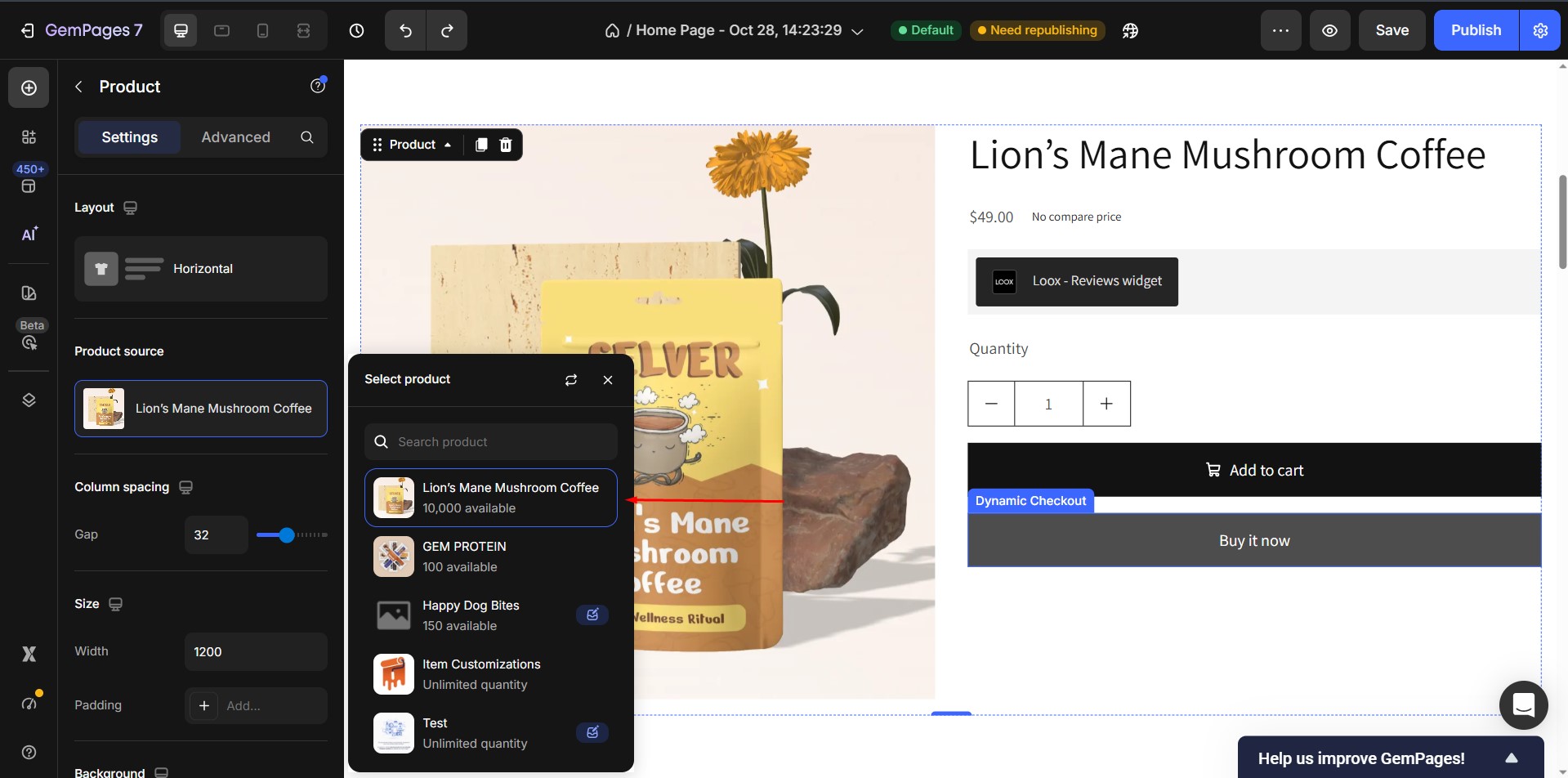
Task: Click the Publish button
Action: coord(1476,30)
